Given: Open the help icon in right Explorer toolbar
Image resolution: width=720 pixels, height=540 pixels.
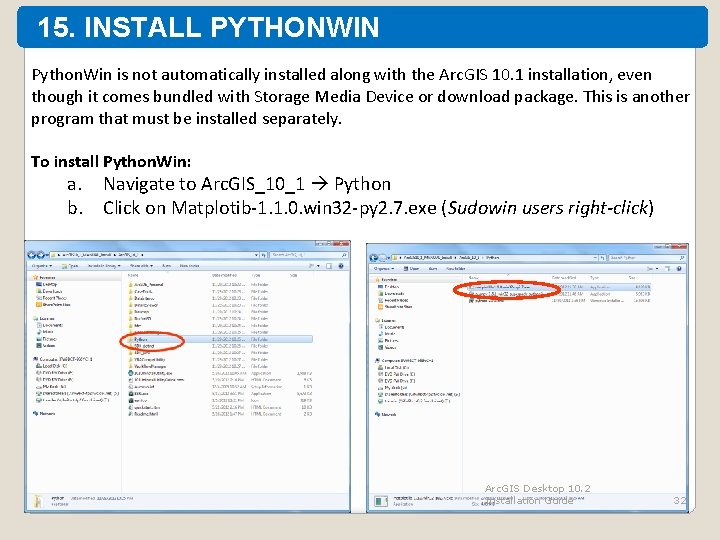Looking at the screenshot, I should [x=679, y=269].
